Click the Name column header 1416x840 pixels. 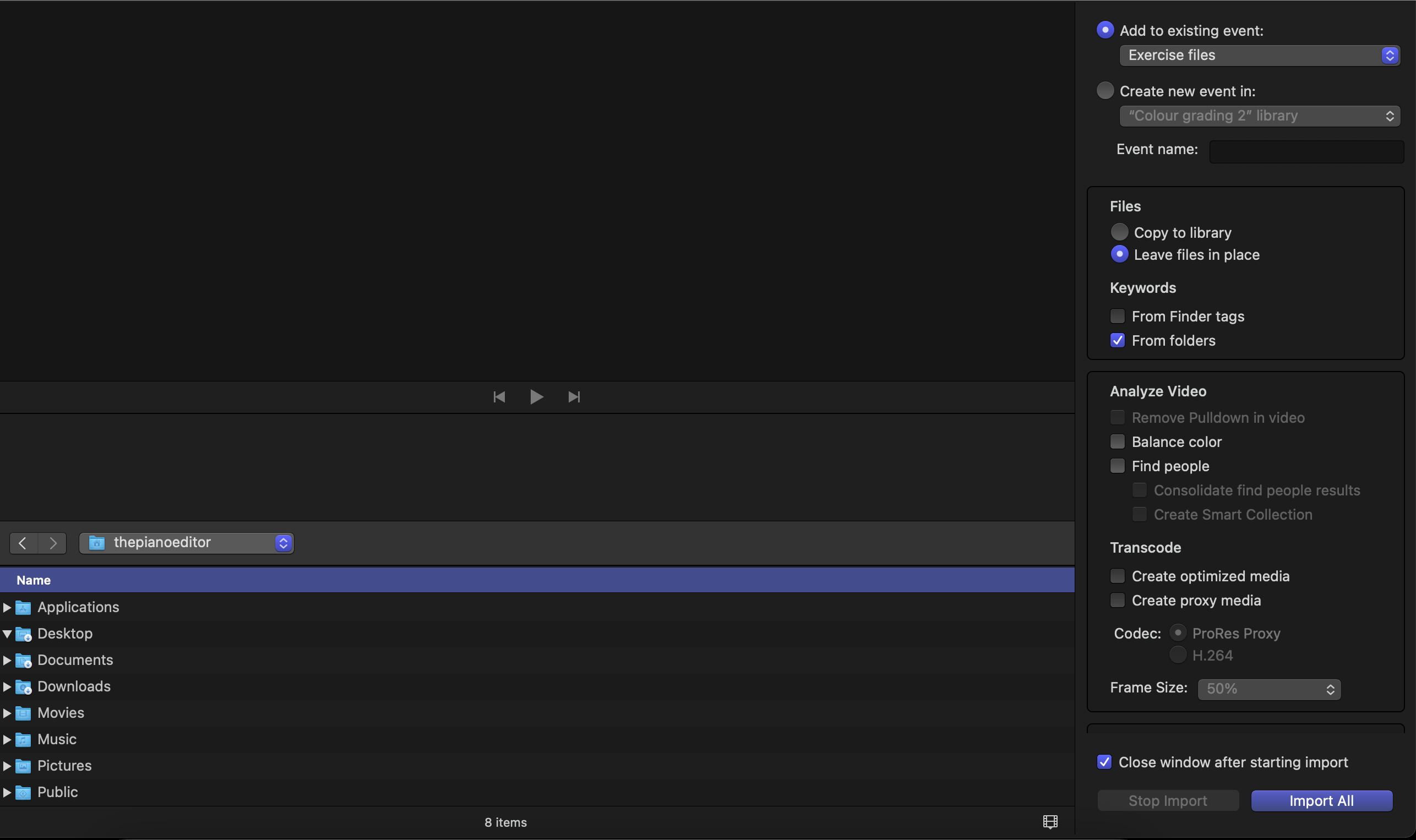[34, 580]
